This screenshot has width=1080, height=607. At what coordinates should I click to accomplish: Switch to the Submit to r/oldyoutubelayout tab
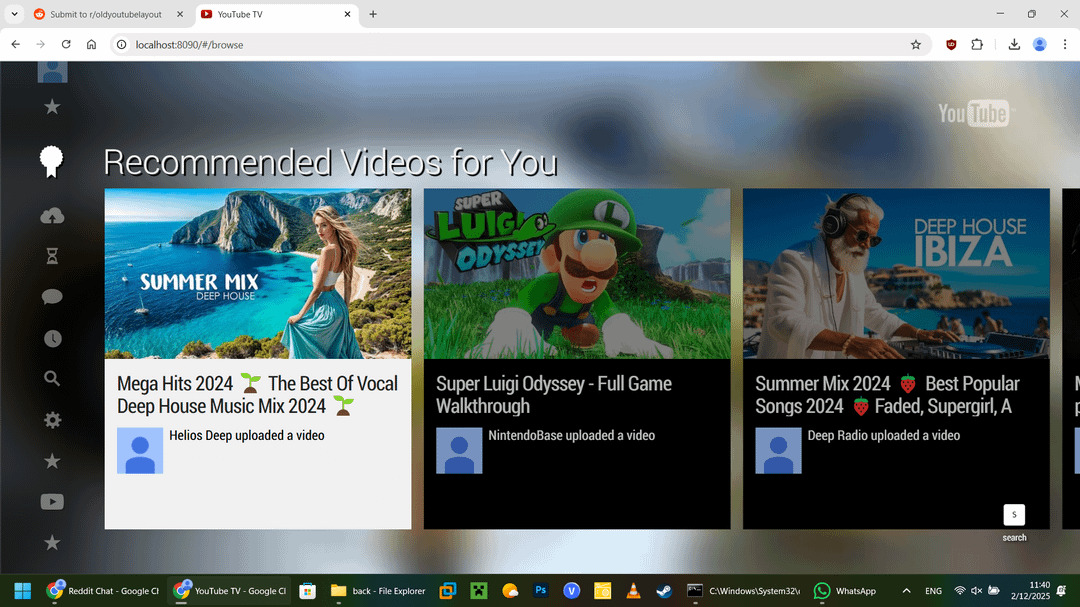tap(105, 15)
